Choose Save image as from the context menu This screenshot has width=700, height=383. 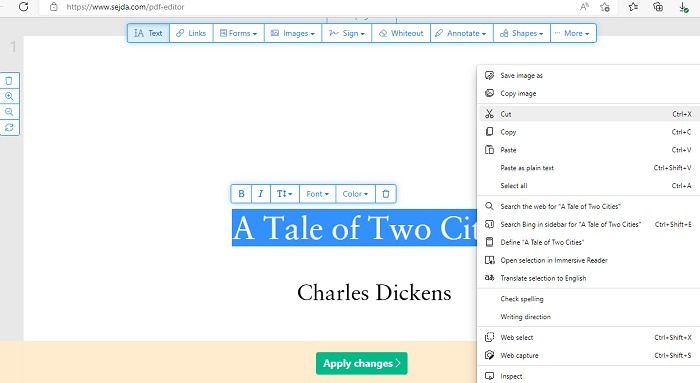[588, 75]
